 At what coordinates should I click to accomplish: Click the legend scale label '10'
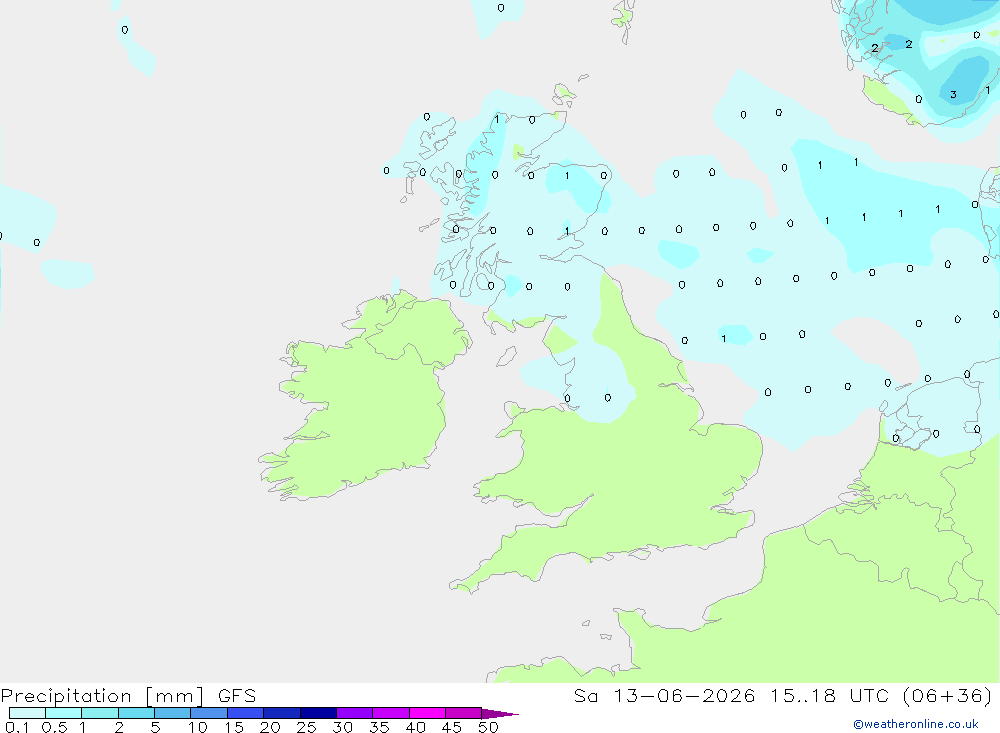(x=198, y=727)
